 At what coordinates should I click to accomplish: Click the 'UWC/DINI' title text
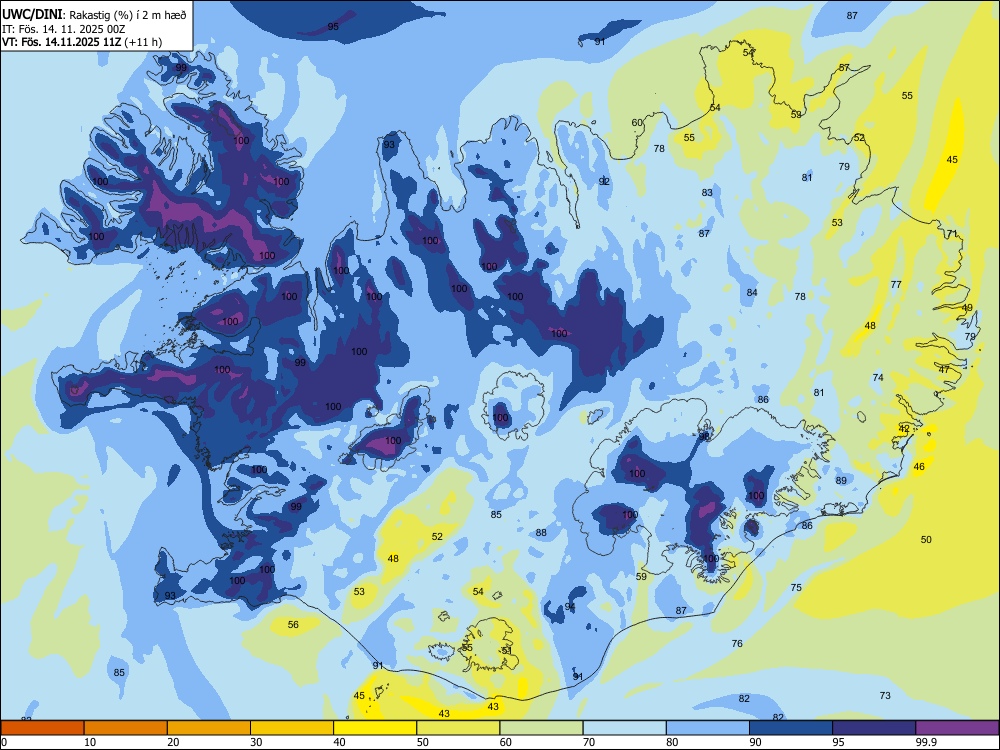pyautogui.click(x=32, y=14)
